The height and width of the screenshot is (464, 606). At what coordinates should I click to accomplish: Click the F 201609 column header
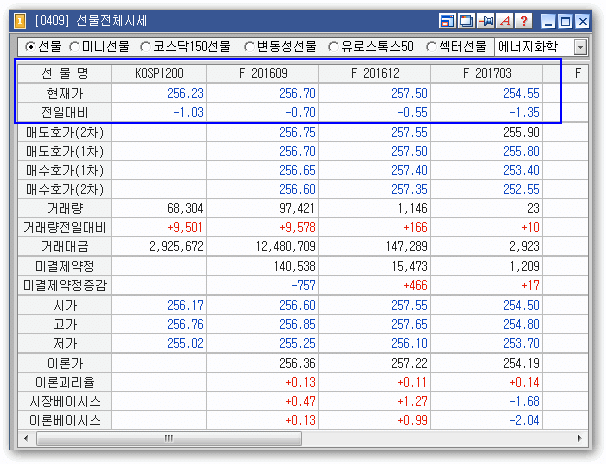point(262,73)
